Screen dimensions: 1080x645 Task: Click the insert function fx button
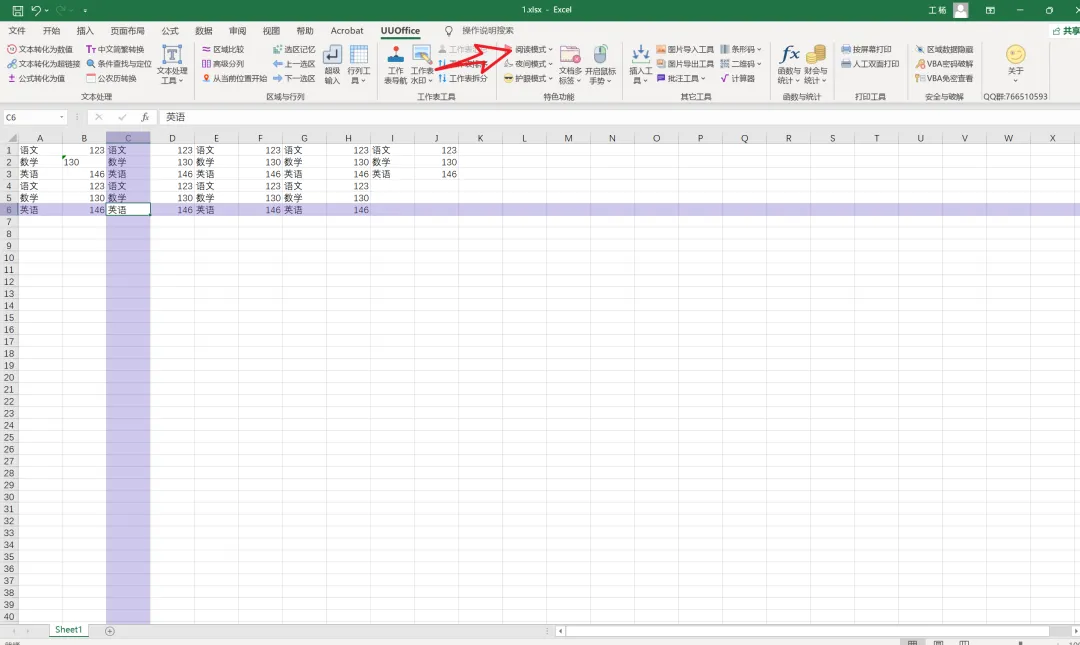145,117
